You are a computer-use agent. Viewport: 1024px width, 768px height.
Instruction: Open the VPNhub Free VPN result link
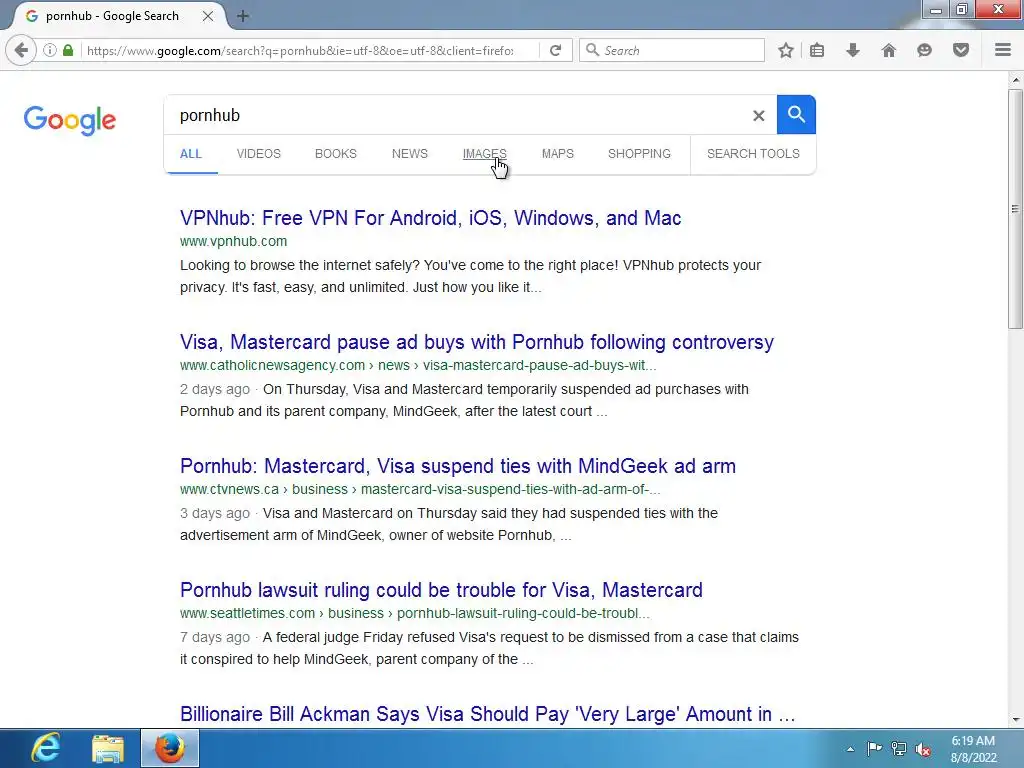(430, 218)
